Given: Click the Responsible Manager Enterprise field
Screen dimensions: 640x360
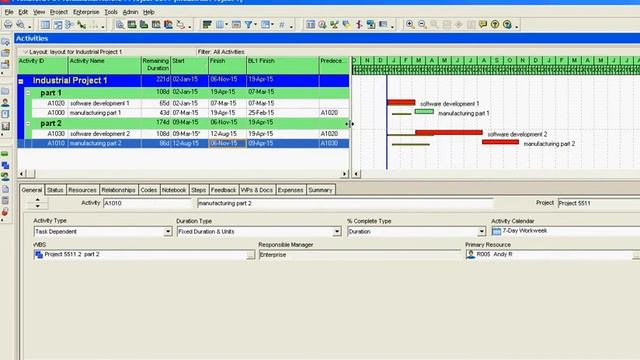Looking at the screenshot, I should tap(359, 255).
